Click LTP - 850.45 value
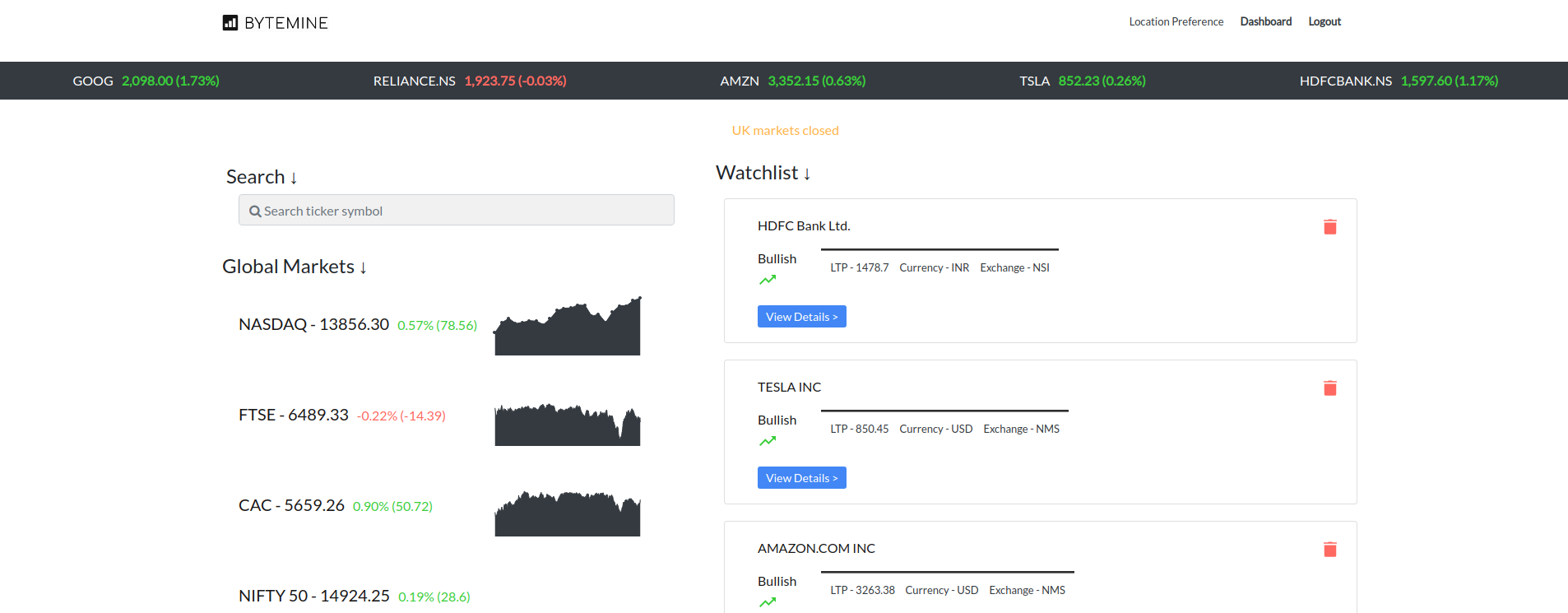Screen dimensions: 1568x613 point(859,429)
